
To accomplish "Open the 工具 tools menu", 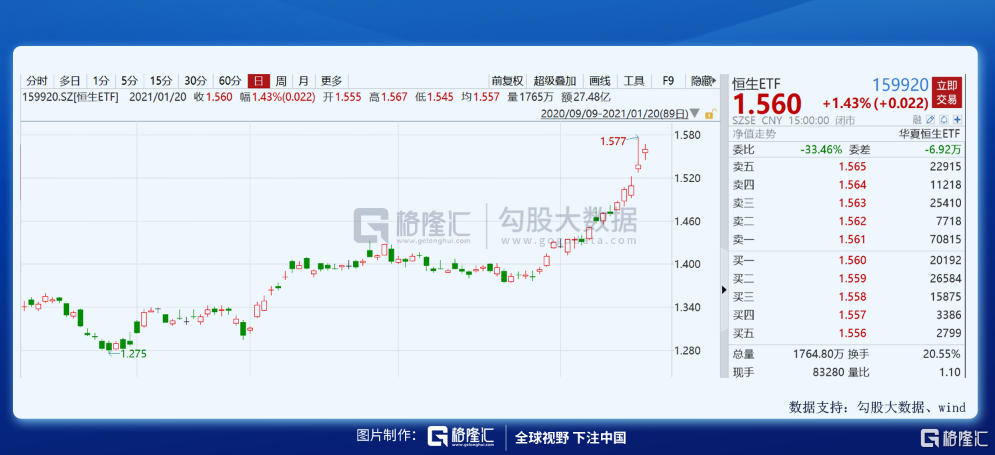I will tap(633, 81).
